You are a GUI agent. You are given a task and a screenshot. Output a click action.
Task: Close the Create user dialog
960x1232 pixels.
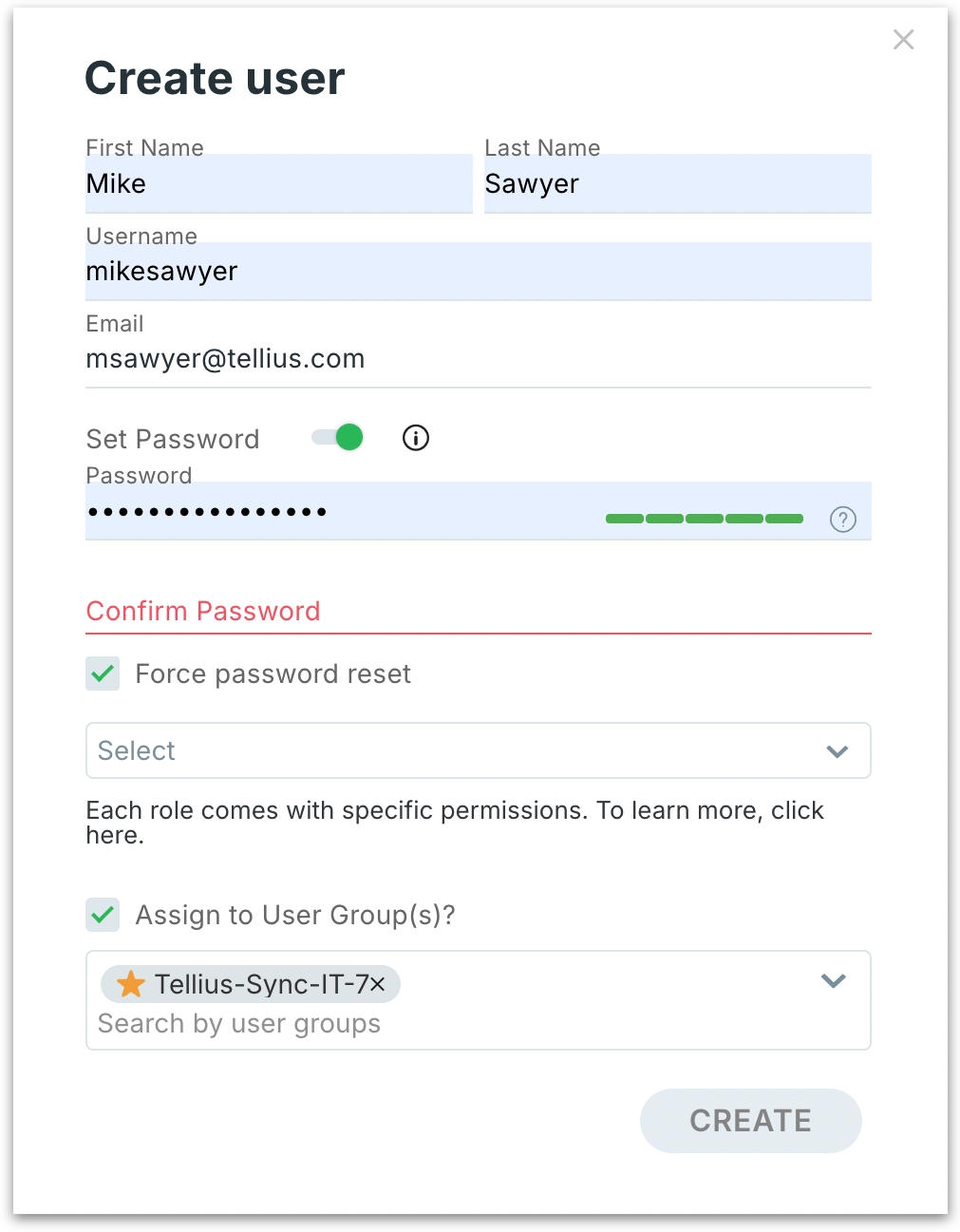903,39
